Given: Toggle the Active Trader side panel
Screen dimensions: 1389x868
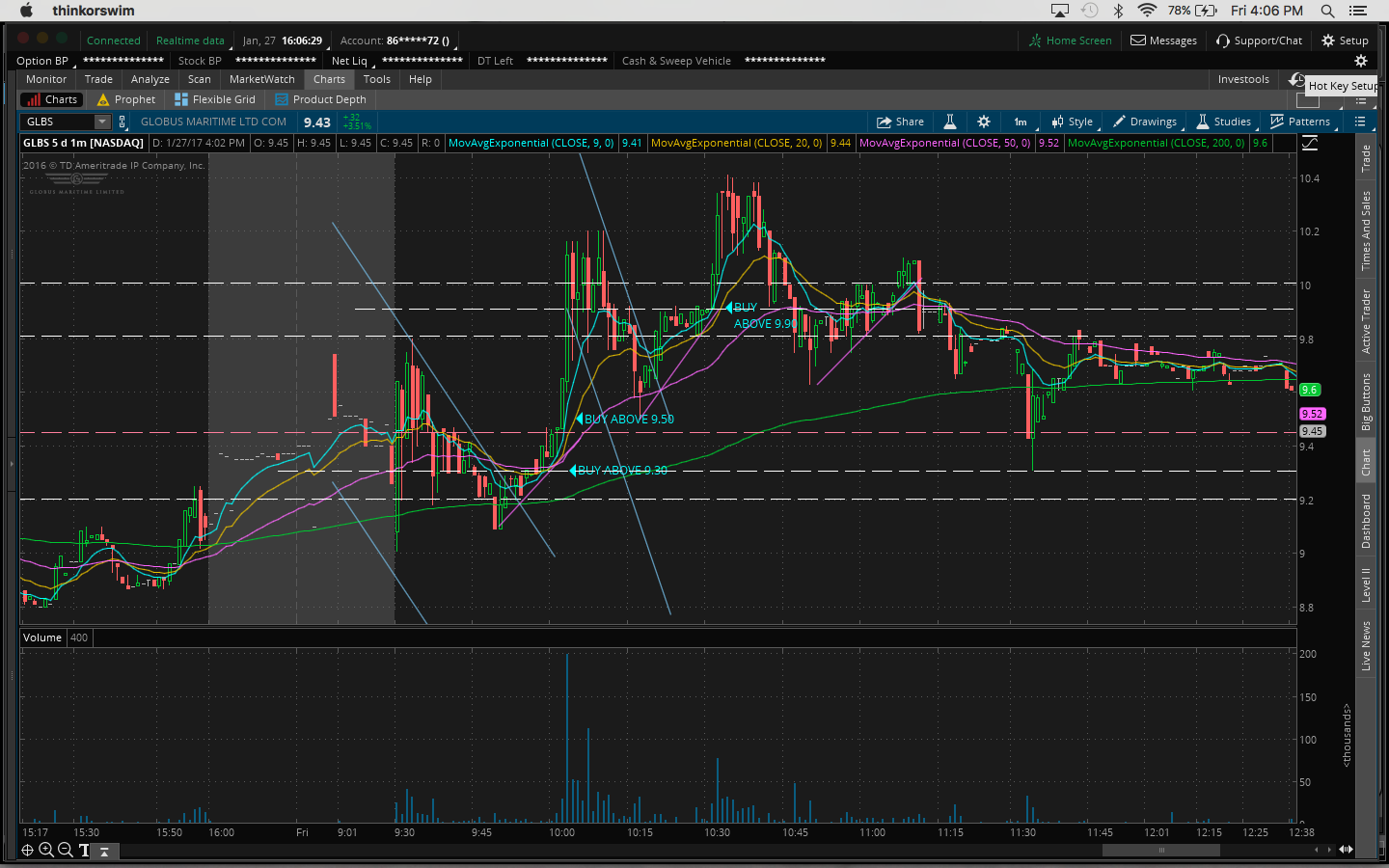Looking at the screenshot, I should (x=1366, y=321).
